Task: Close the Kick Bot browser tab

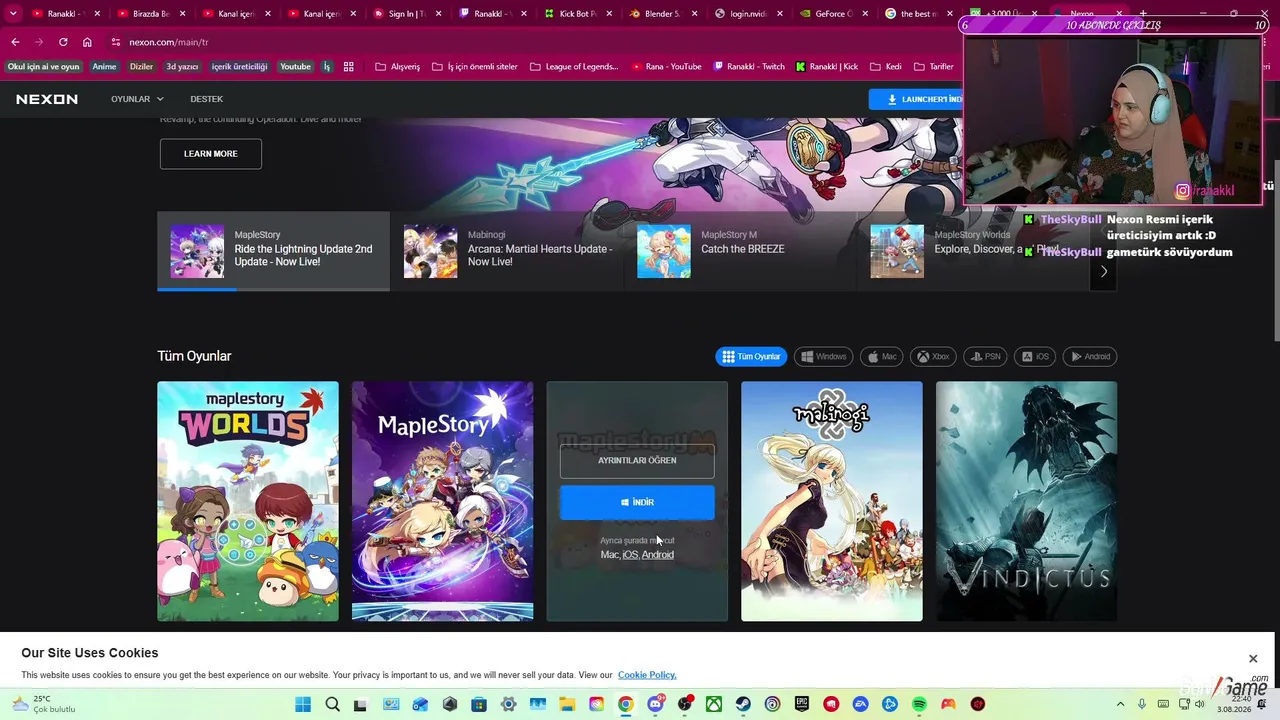Action: pyautogui.click(x=609, y=14)
